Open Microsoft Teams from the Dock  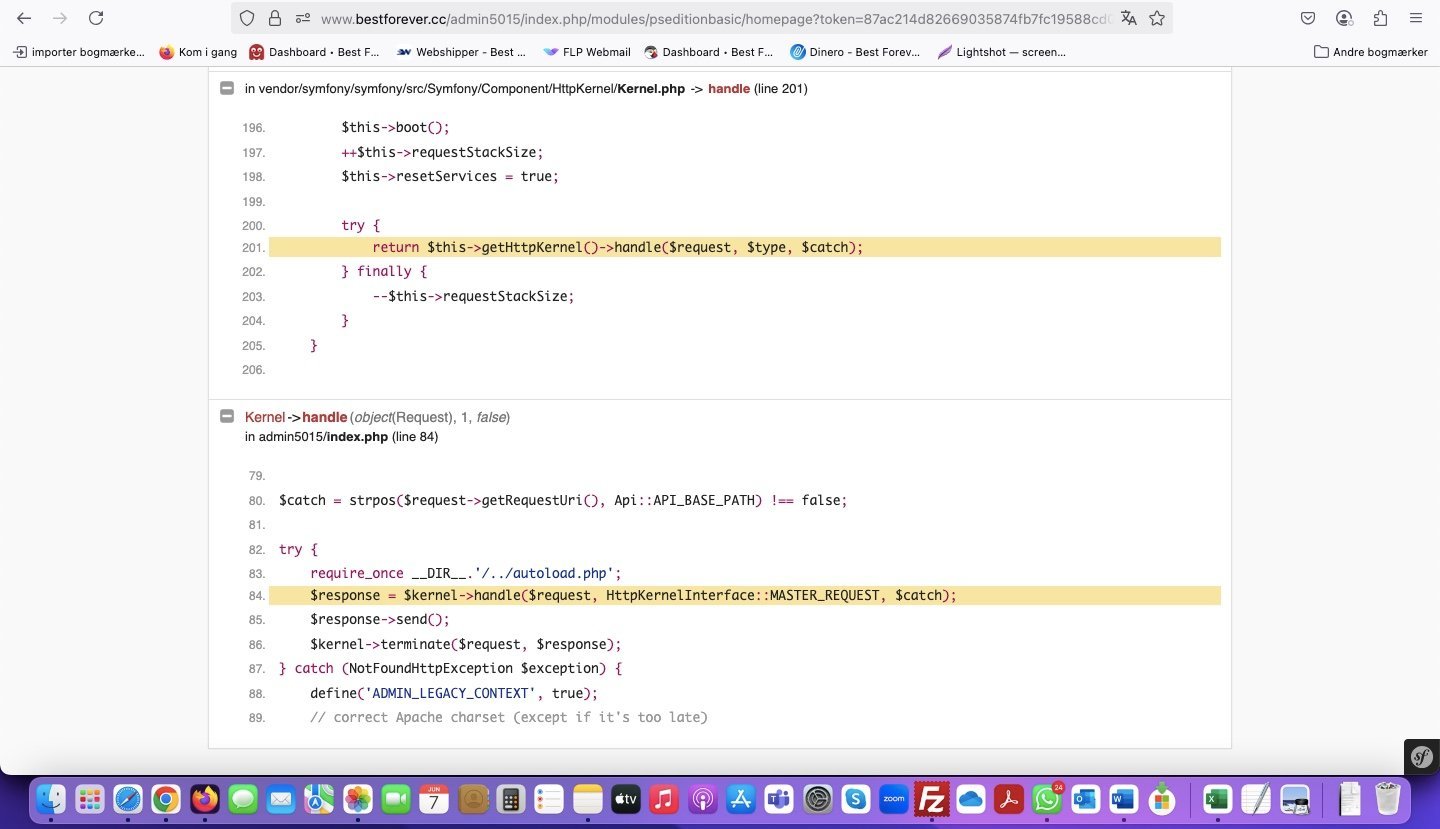(x=779, y=799)
